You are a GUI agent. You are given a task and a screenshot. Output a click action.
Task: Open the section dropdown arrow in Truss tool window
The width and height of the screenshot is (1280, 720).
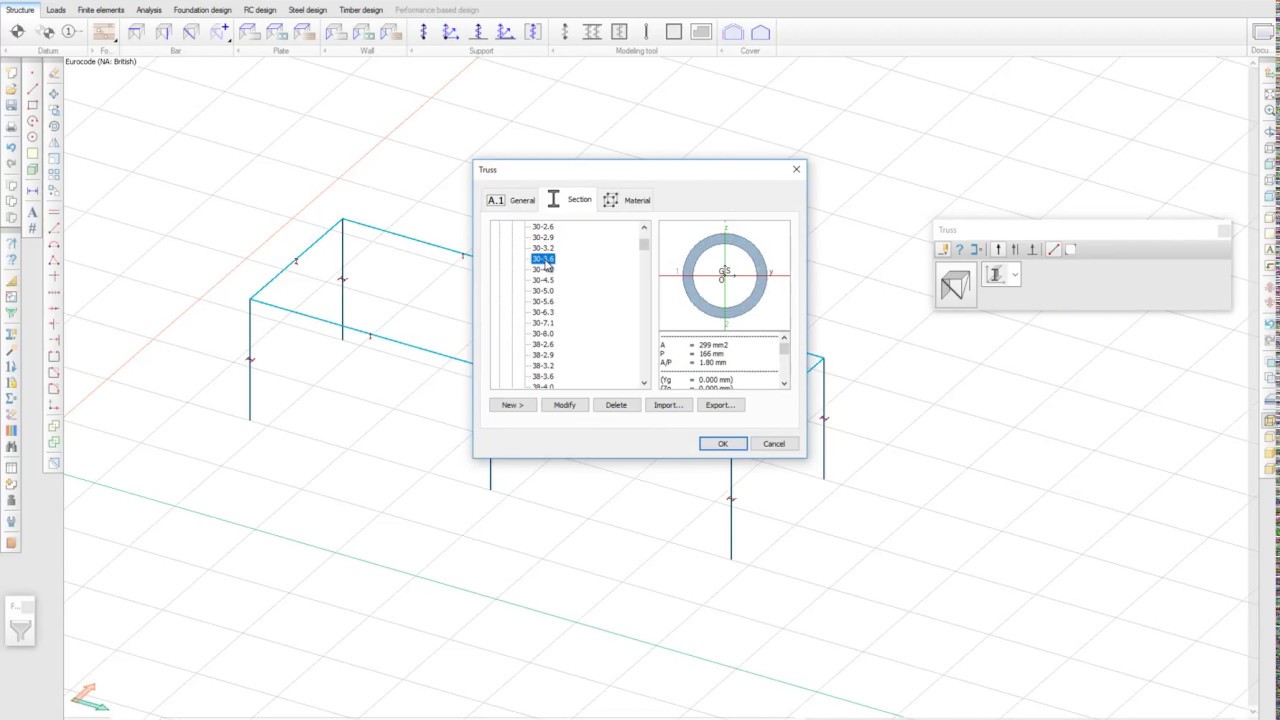point(1015,274)
